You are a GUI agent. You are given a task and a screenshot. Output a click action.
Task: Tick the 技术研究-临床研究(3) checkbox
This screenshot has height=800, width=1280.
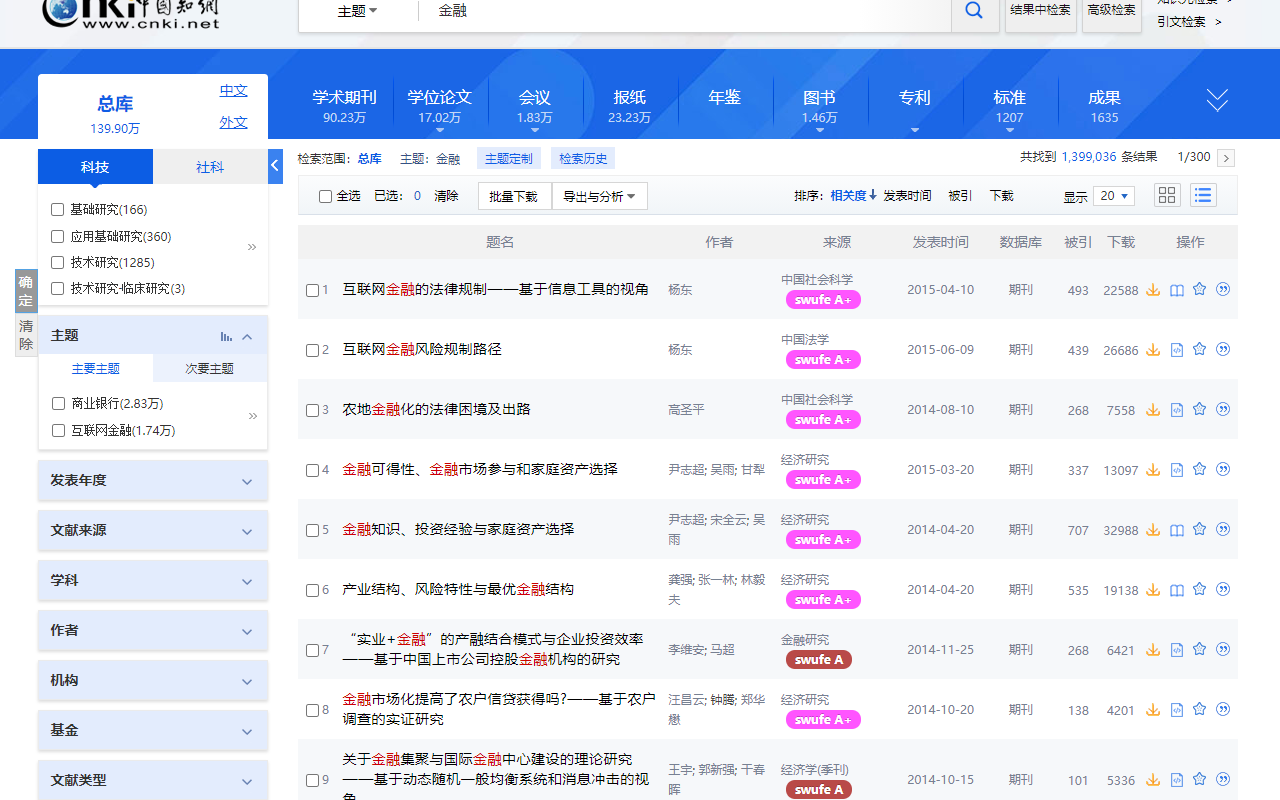click(x=58, y=289)
